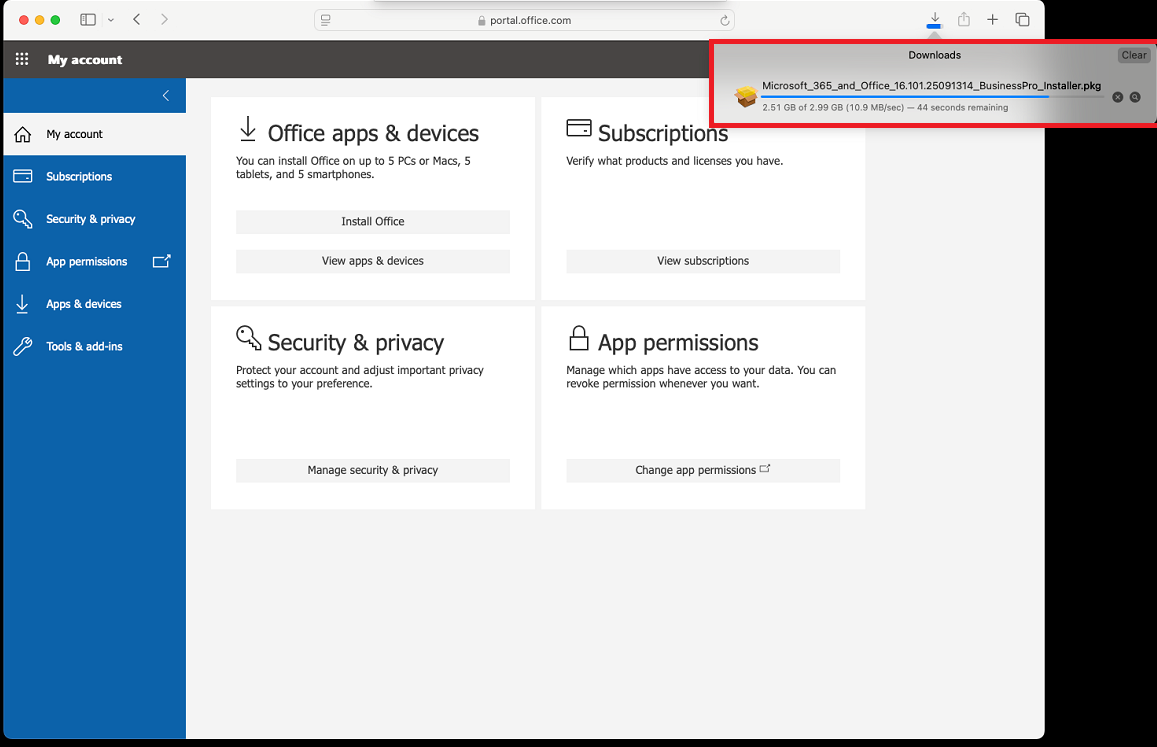This screenshot has width=1157, height=747.
Task: Toggle the Safari sidebar button
Action: [x=88, y=20]
